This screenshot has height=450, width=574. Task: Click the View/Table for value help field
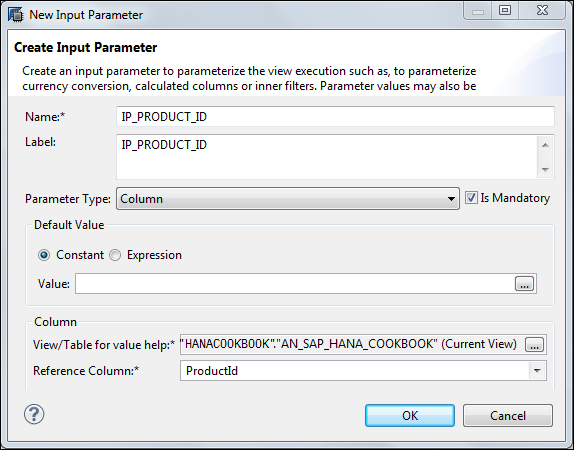click(352, 345)
